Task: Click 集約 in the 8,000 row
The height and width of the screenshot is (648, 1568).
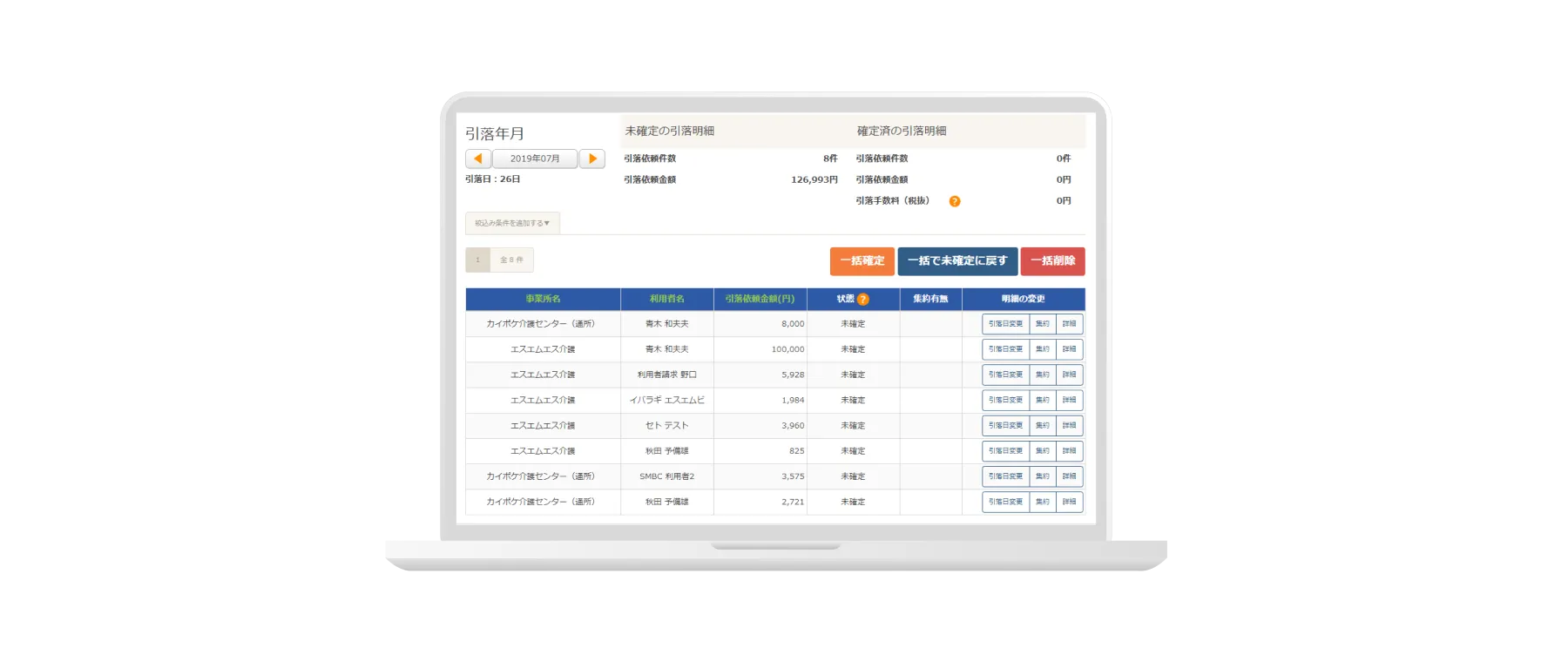Action: (1042, 324)
